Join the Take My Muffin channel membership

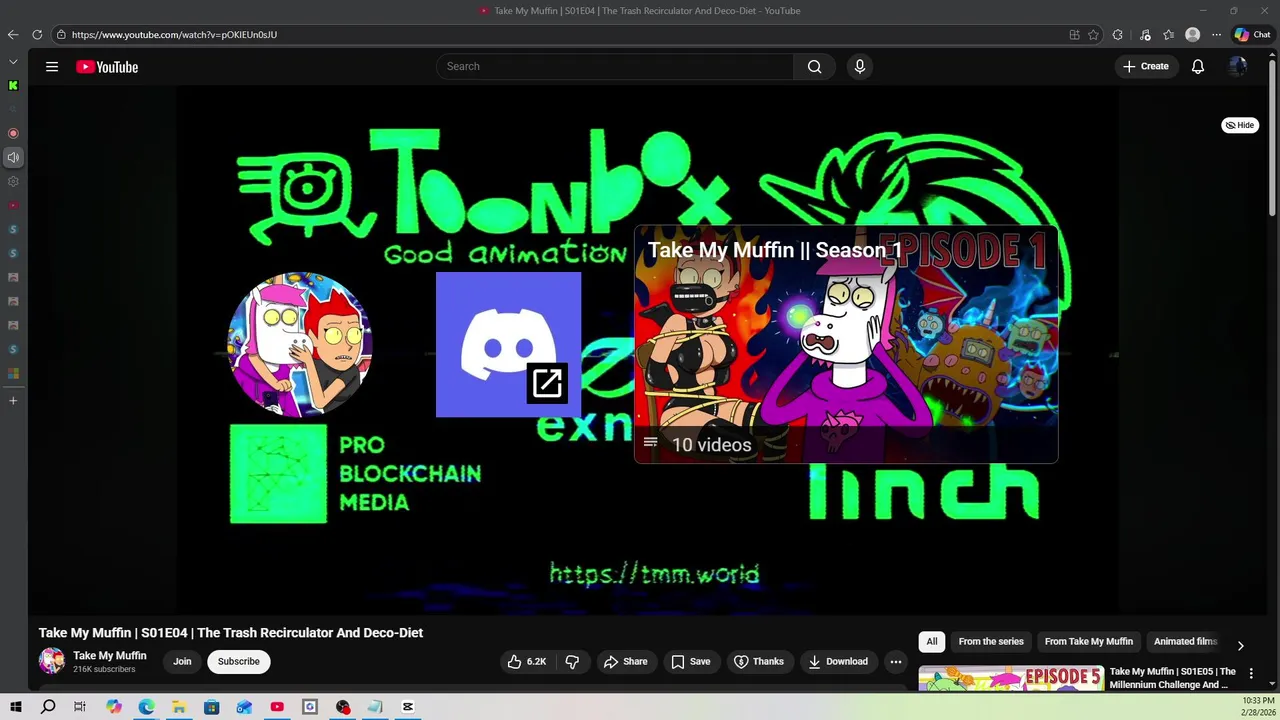182,662
